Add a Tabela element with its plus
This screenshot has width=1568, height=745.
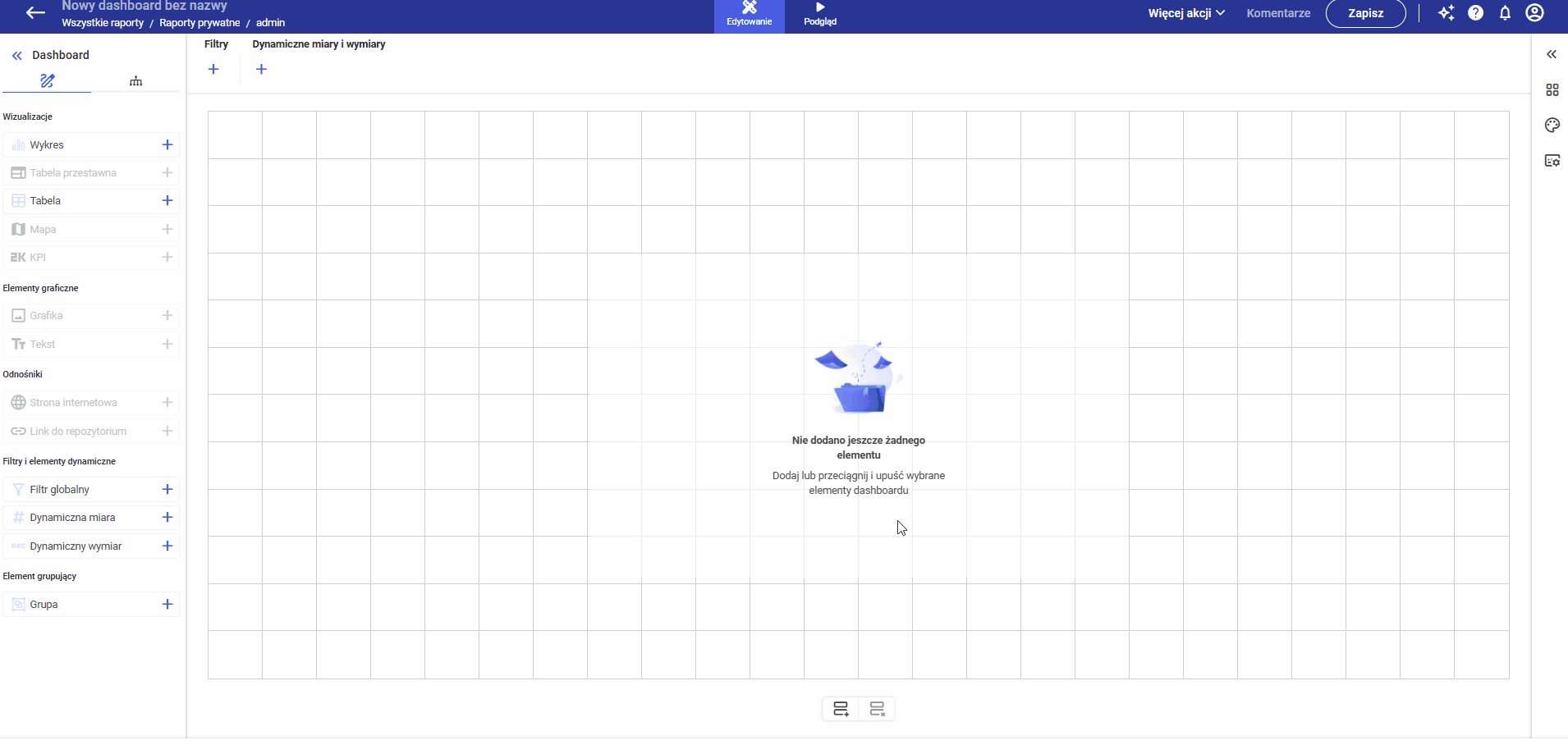click(x=167, y=200)
